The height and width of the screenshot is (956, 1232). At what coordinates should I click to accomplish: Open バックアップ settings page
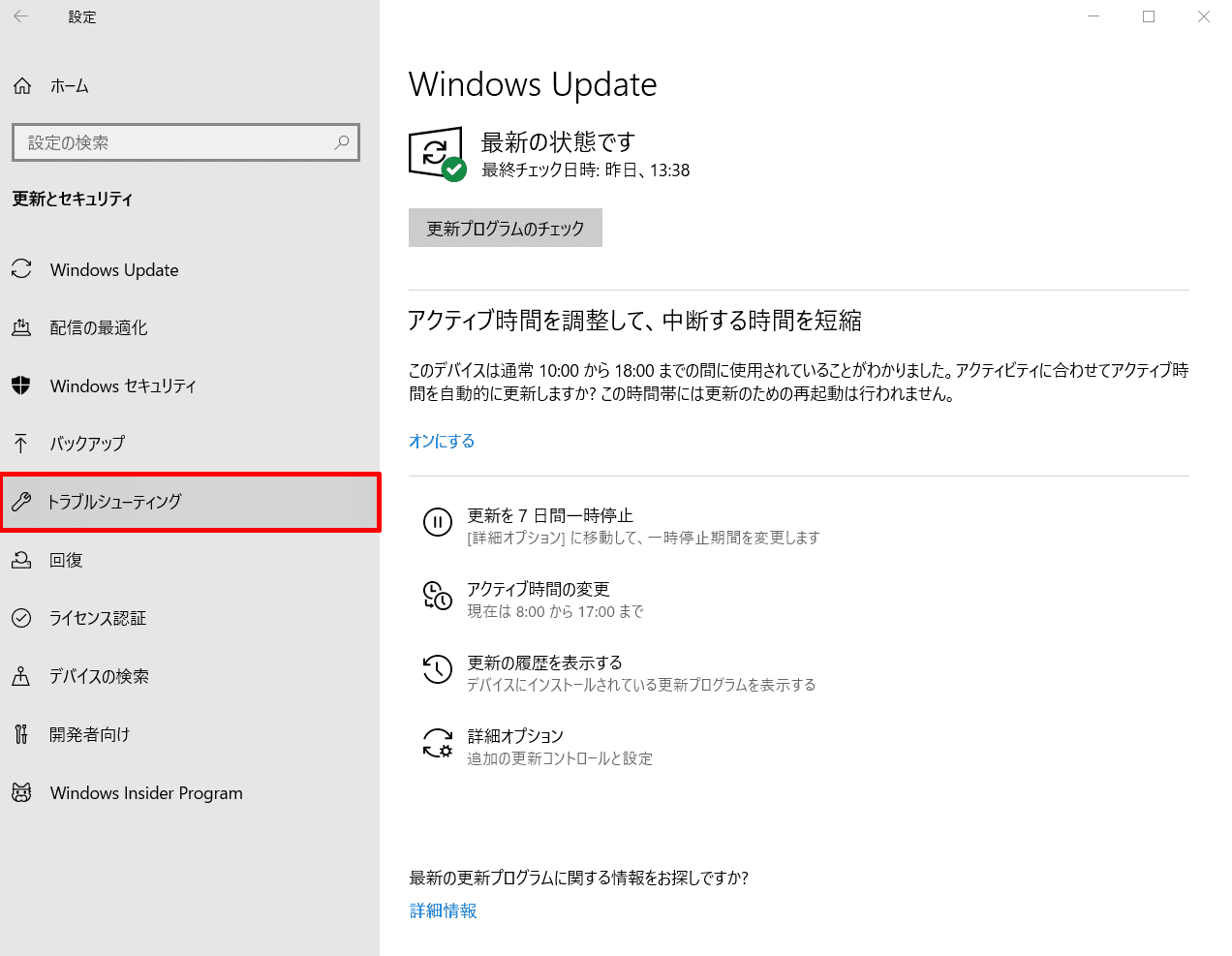87,444
